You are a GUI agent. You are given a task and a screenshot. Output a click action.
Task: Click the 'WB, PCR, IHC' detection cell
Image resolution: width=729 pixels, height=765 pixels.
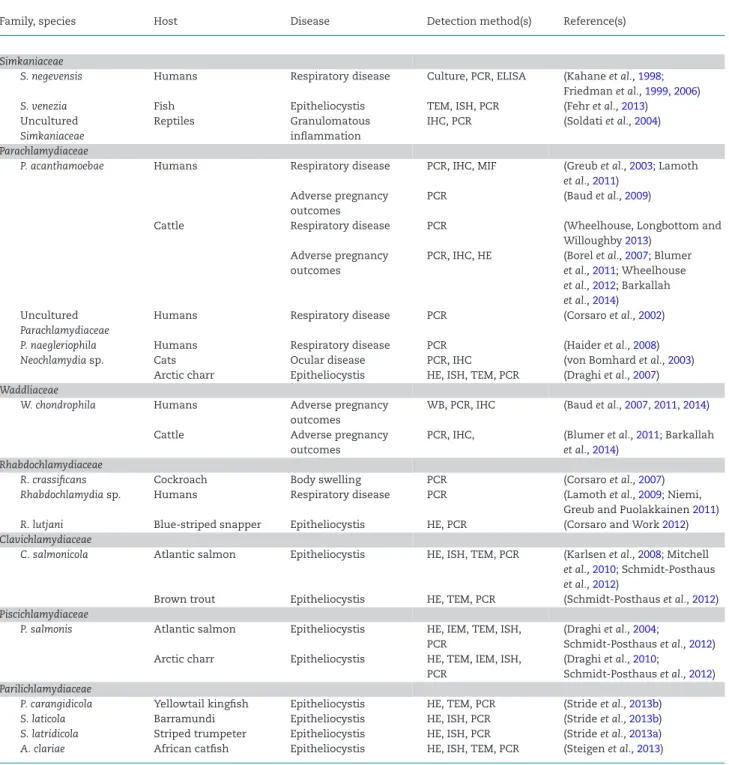click(x=461, y=405)
